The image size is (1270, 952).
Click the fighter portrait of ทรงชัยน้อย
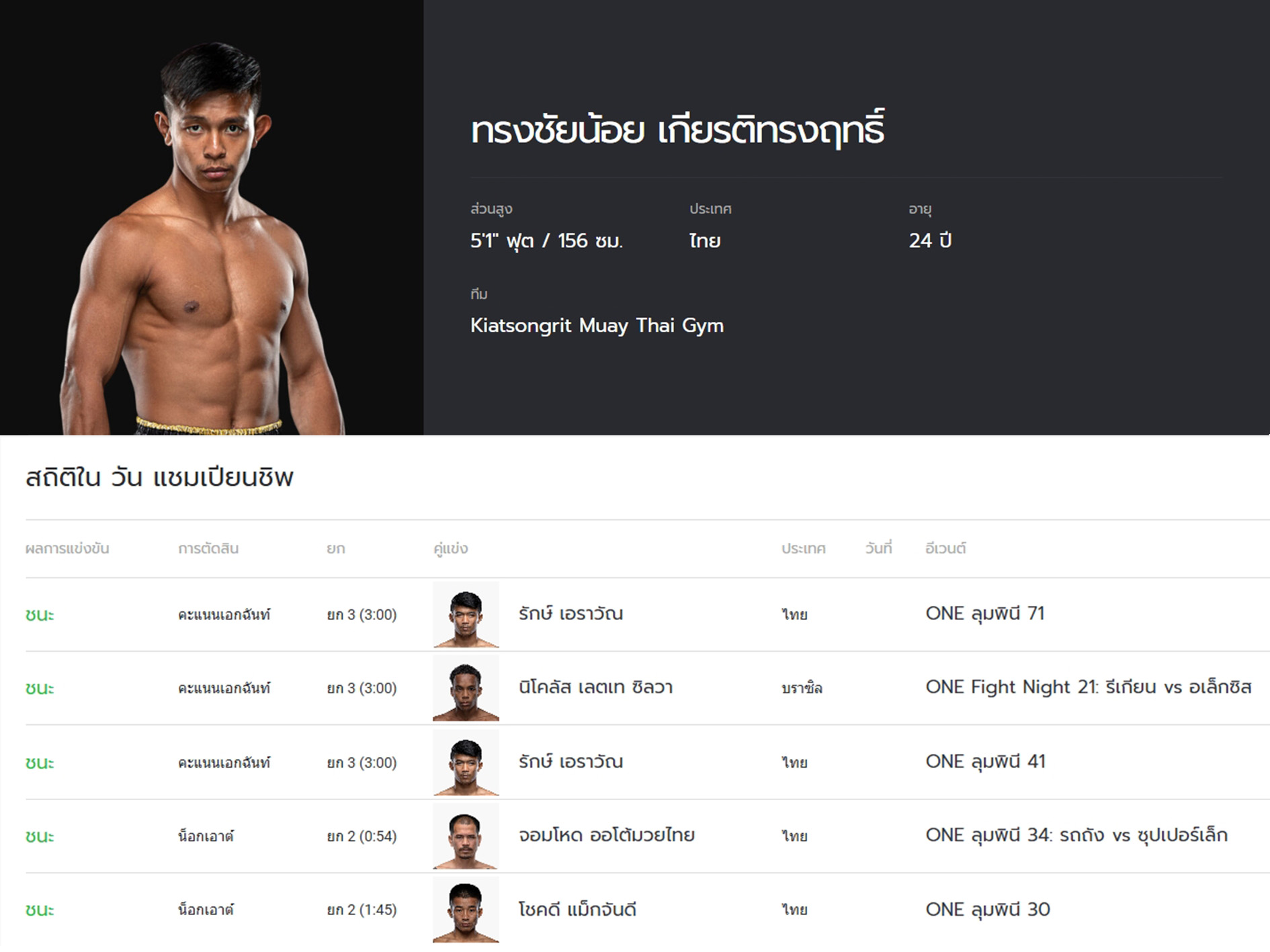tap(202, 239)
